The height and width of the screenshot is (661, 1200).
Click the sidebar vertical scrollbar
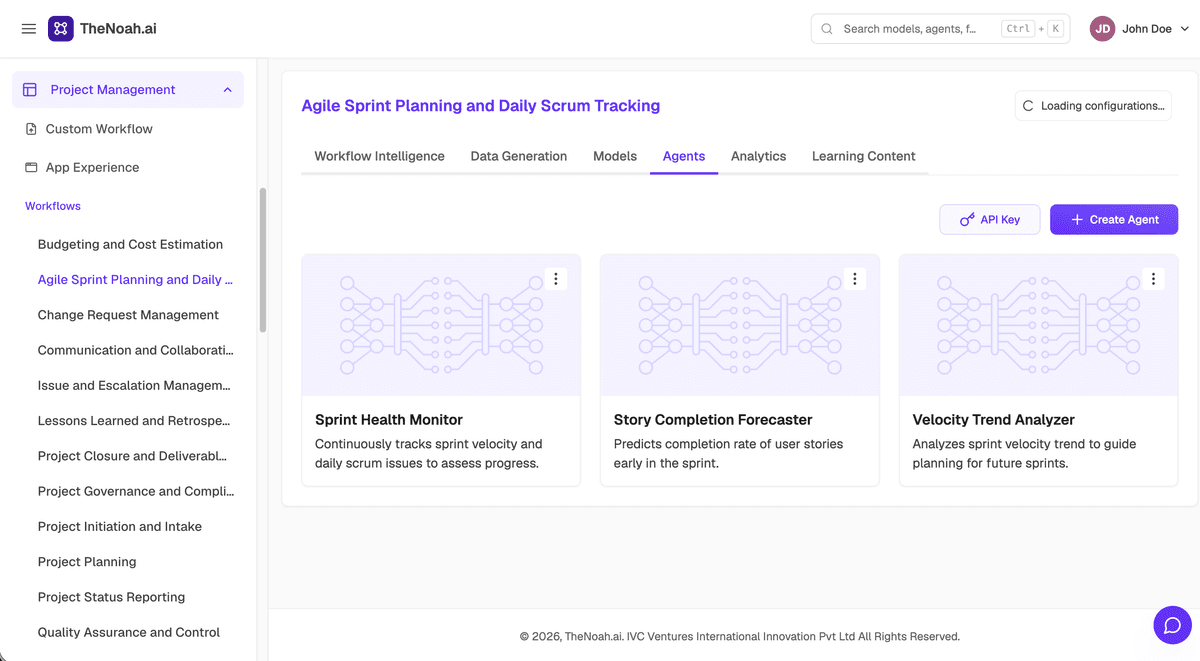tap(263, 260)
